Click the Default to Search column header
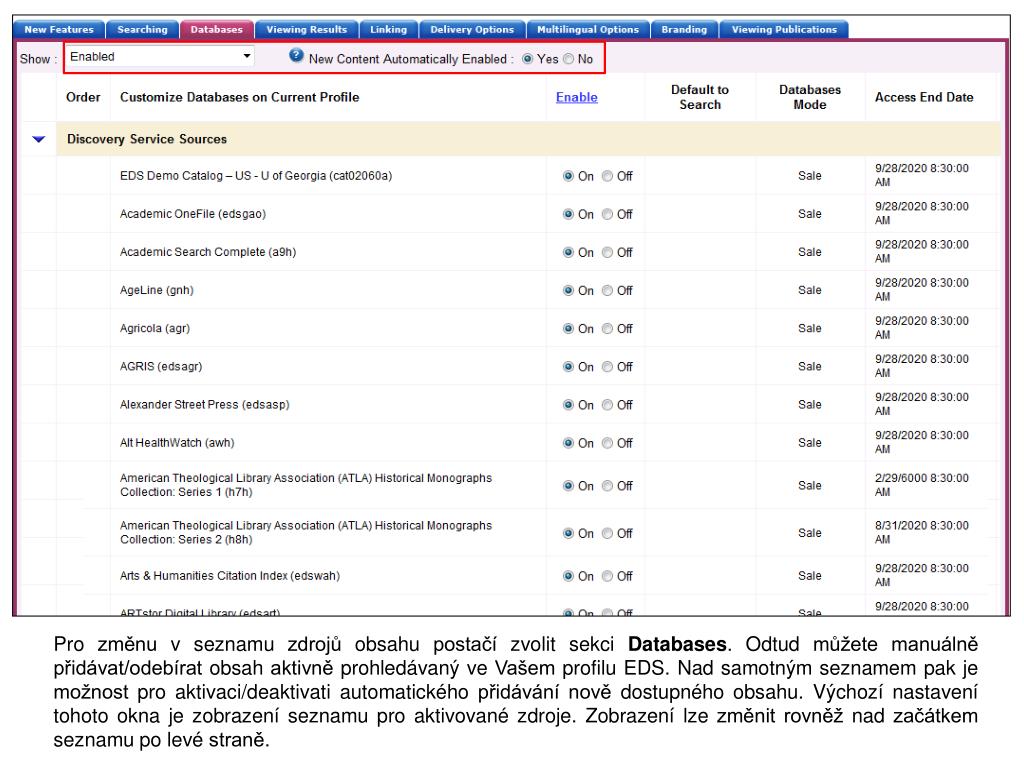This screenshot has height=768, width=1024. pyautogui.click(x=700, y=97)
